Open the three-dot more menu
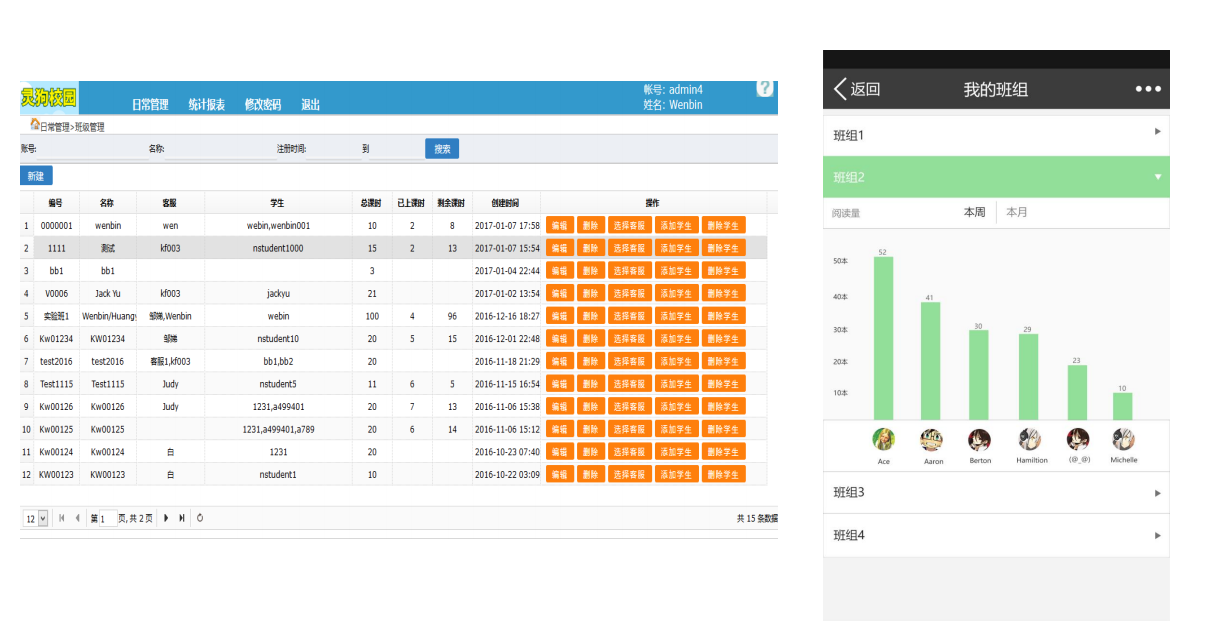1213x621 pixels. pyautogui.click(x=1148, y=89)
